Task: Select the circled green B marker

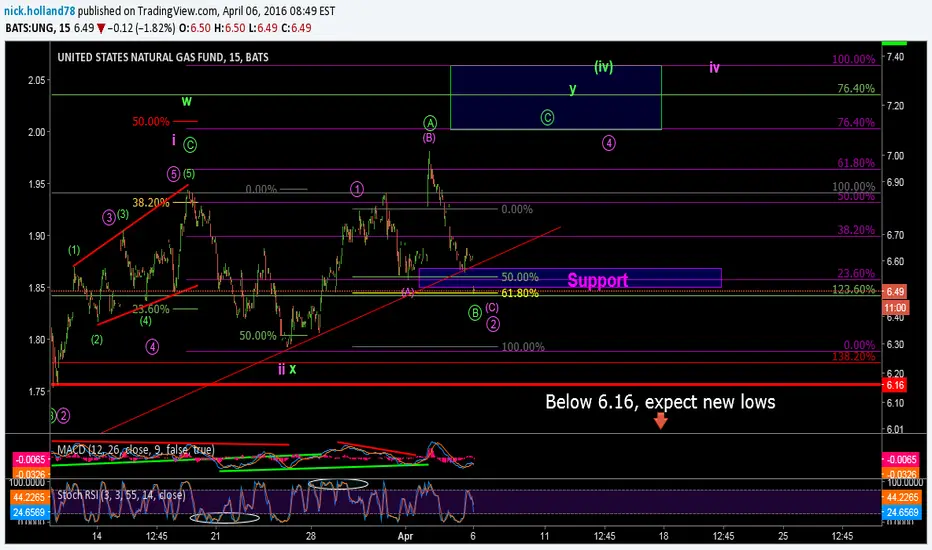Action: tap(474, 313)
